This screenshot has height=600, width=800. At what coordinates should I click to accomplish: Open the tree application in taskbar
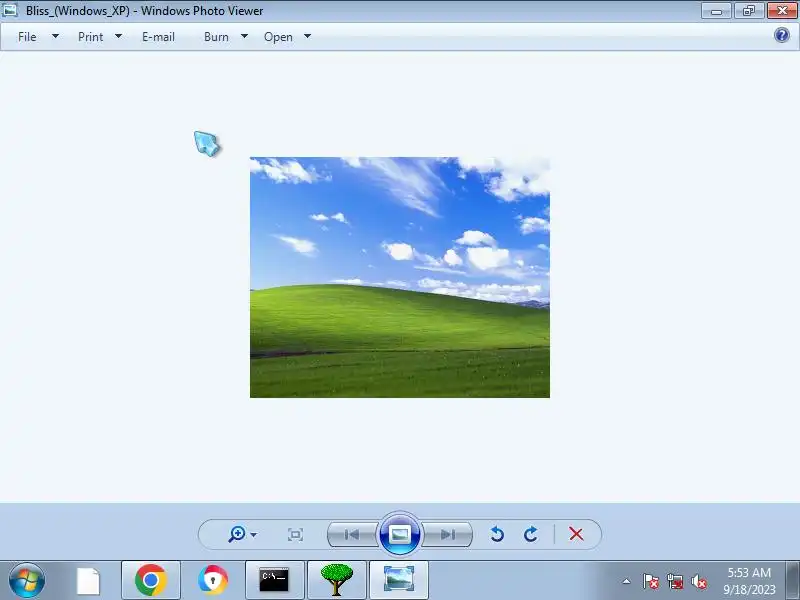pyautogui.click(x=337, y=580)
